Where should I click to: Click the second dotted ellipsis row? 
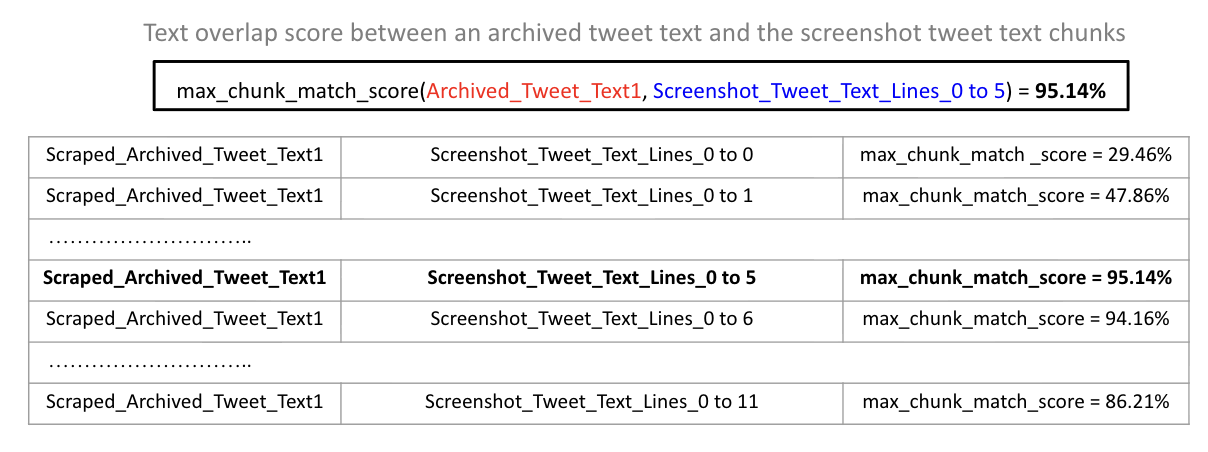tap(150, 362)
